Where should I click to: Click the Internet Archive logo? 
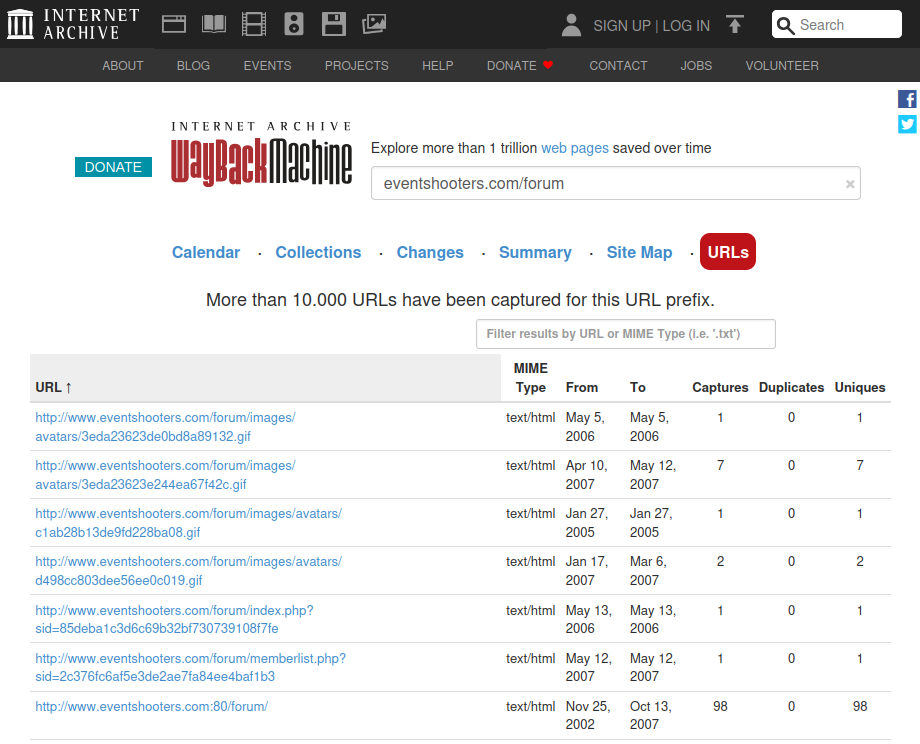coord(72,24)
